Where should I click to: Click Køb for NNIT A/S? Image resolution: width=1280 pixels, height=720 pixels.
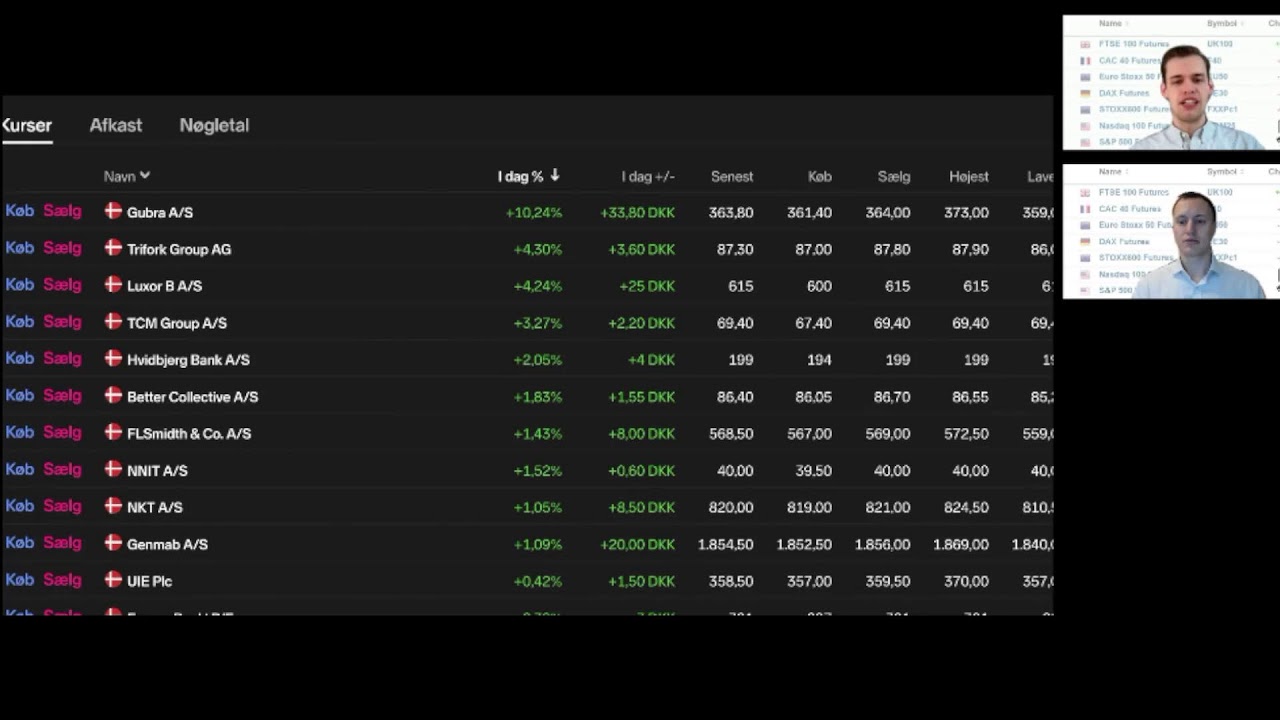click(x=20, y=469)
